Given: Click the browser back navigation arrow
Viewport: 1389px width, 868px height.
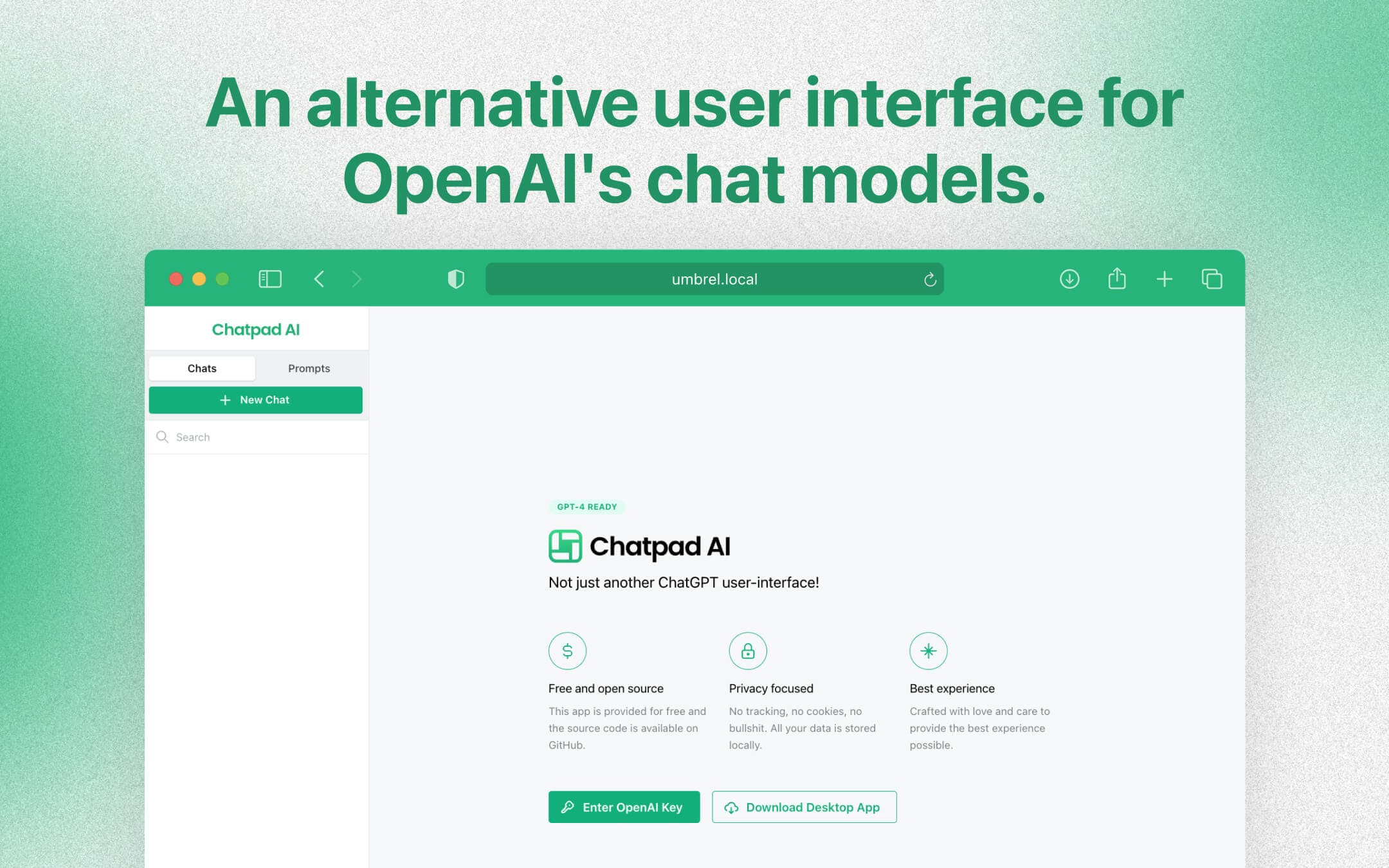Looking at the screenshot, I should (x=318, y=279).
